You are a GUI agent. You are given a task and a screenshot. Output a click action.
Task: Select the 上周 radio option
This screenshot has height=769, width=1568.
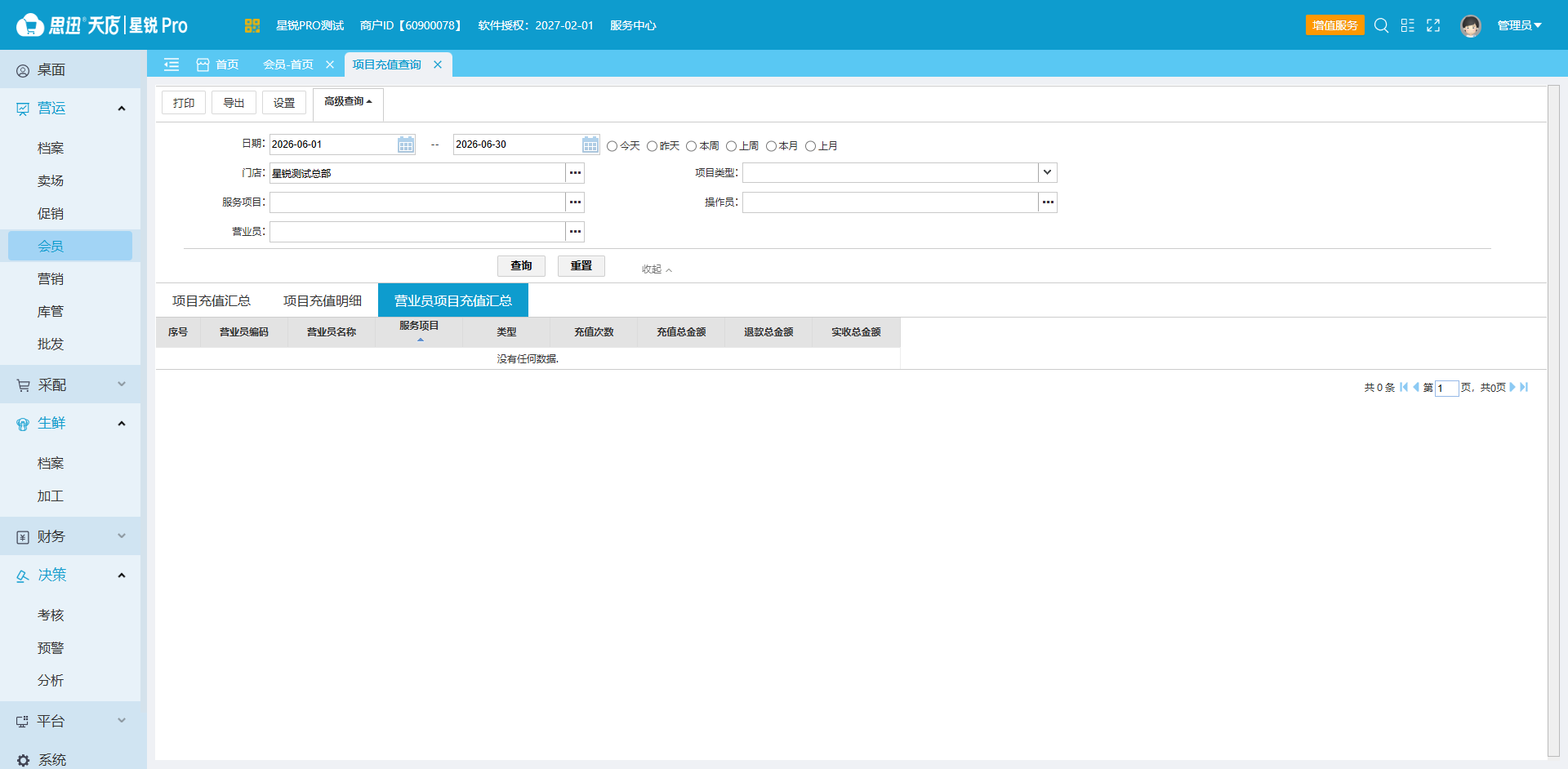click(x=731, y=146)
